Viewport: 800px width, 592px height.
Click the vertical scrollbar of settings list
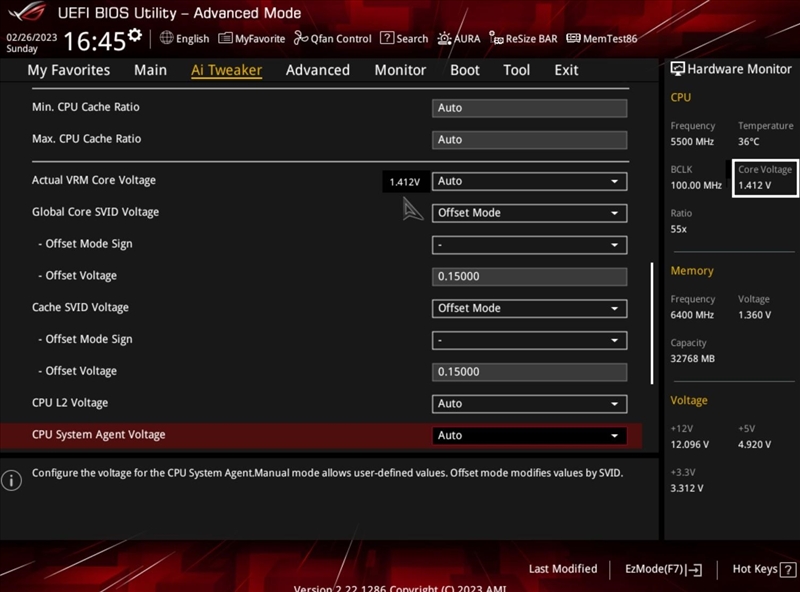pyautogui.click(x=652, y=323)
